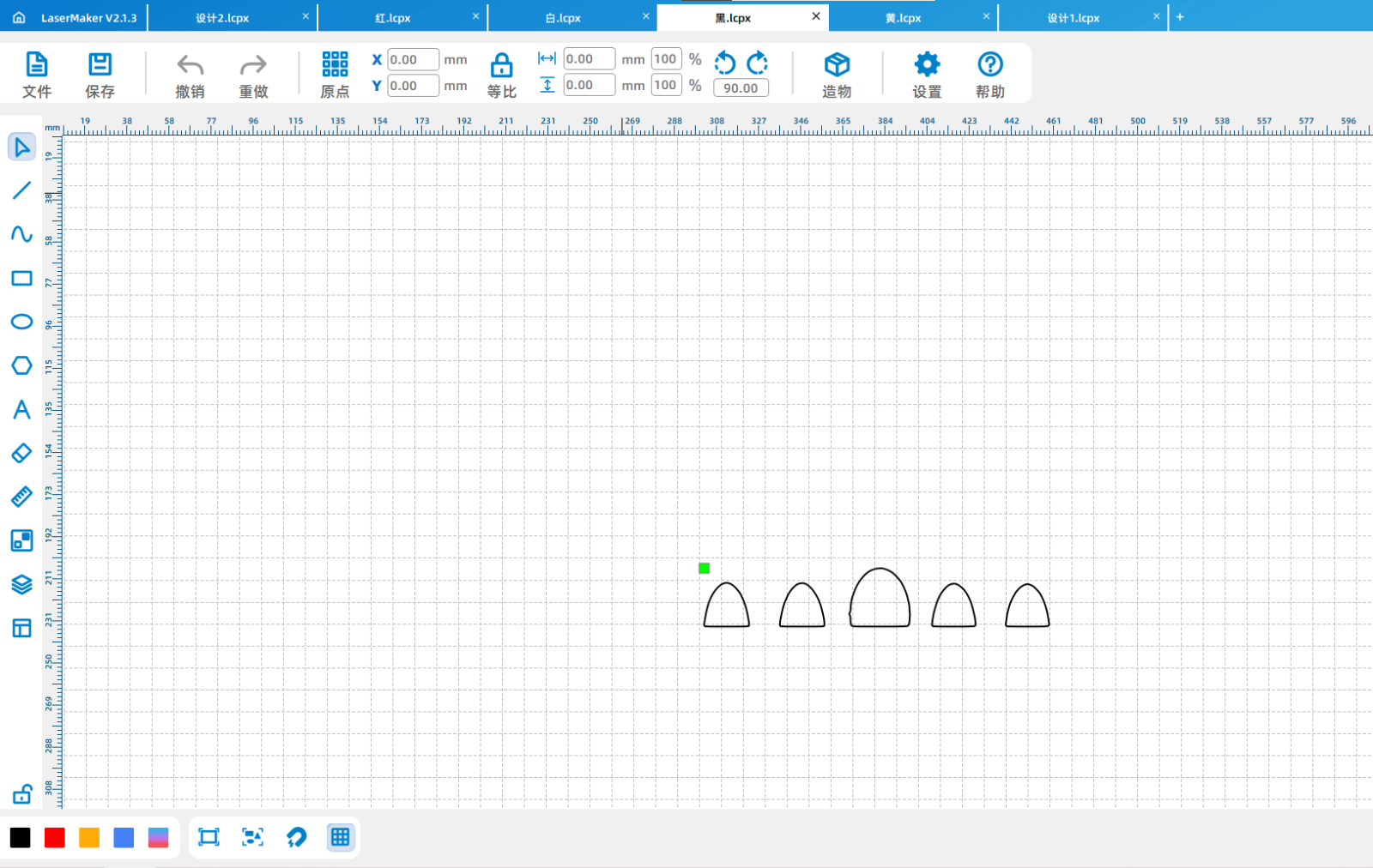Select the ruler measure tool
The image size is (1373, 868).
point(21,497)
